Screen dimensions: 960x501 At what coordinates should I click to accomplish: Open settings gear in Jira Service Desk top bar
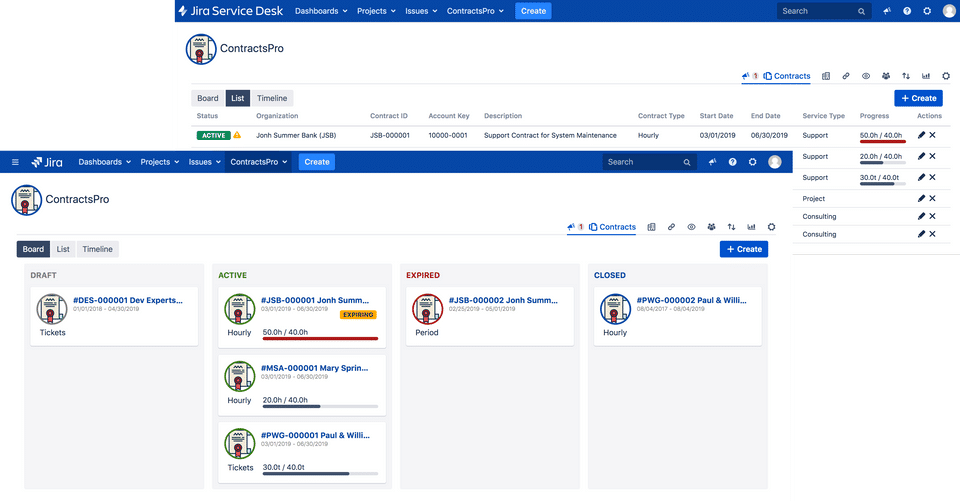click(x=927, y=11)
